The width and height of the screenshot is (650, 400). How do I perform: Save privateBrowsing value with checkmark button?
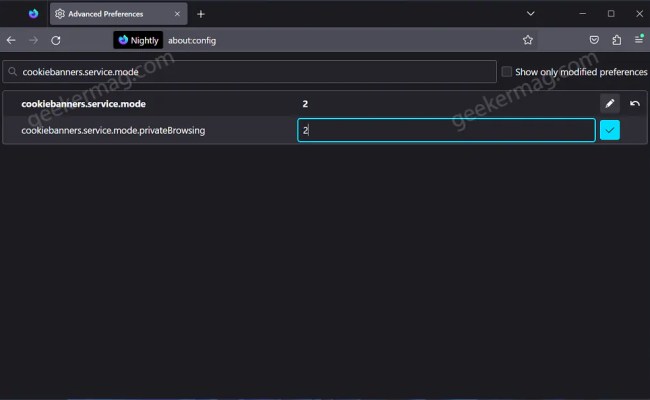point(610,130)
